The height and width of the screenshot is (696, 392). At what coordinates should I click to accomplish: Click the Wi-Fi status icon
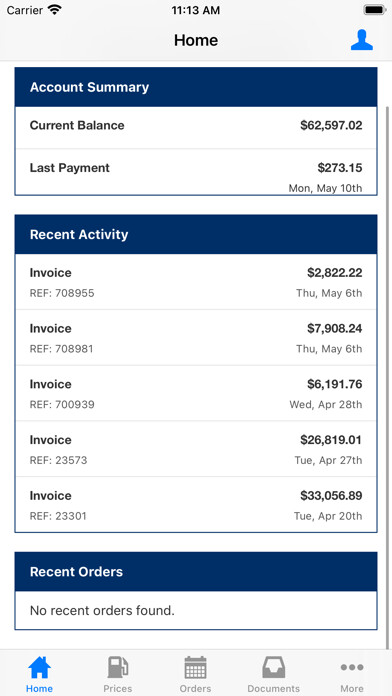(55, 10)
